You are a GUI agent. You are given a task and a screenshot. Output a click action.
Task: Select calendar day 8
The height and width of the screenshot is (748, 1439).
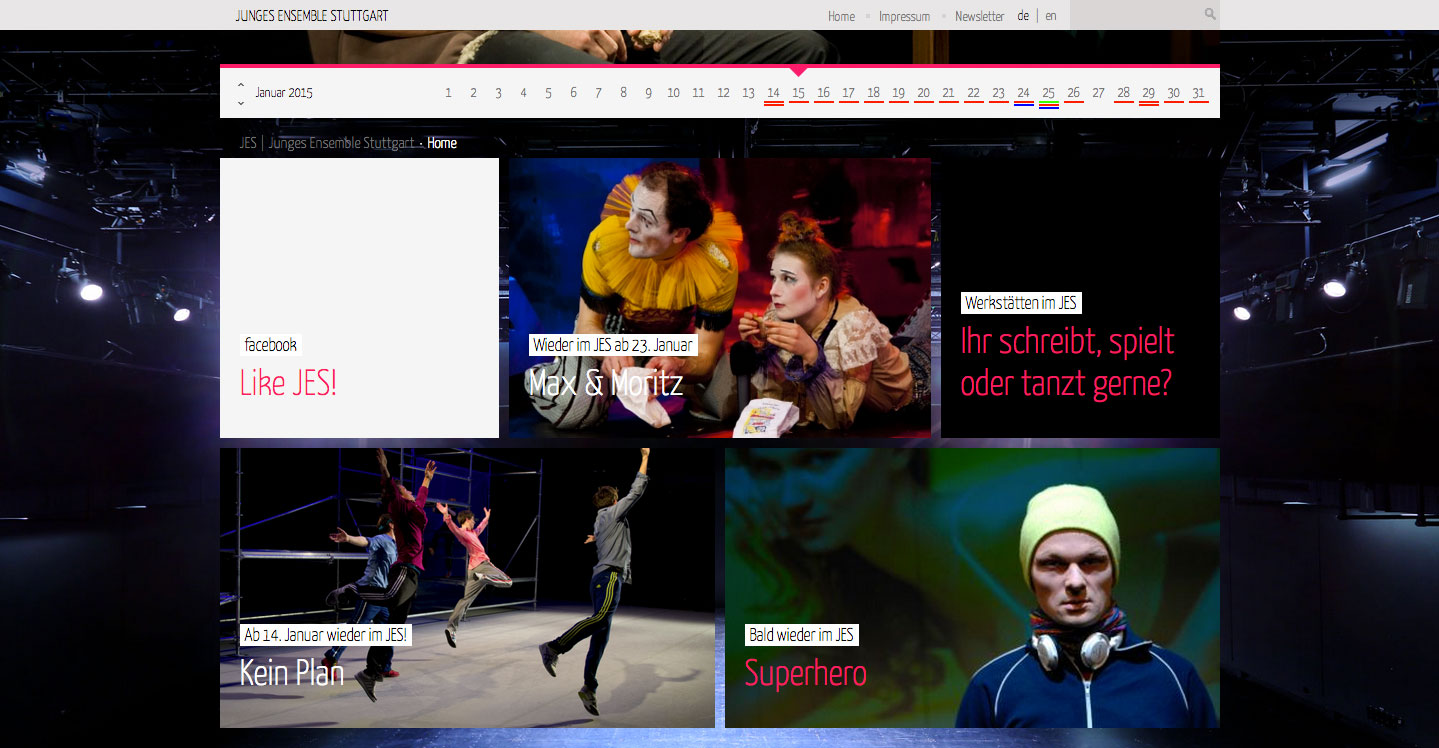tap(623, 93)
